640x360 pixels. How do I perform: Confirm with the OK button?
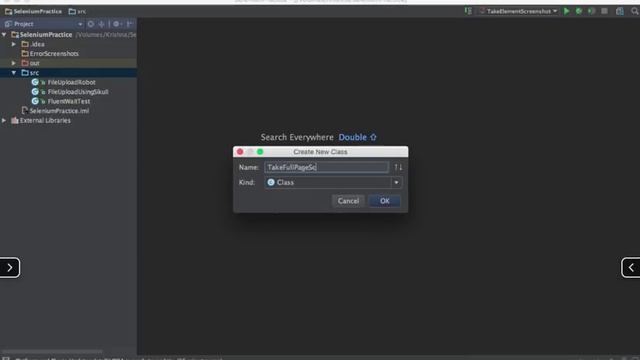point(384,201)
